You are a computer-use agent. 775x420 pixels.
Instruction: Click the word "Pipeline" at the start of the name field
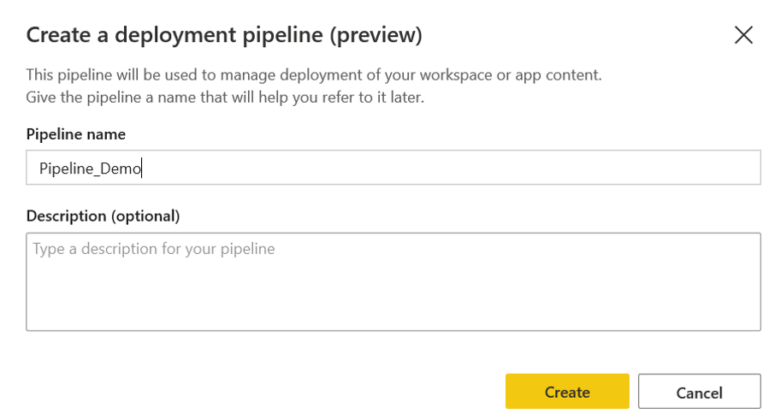tap(65, 169)
